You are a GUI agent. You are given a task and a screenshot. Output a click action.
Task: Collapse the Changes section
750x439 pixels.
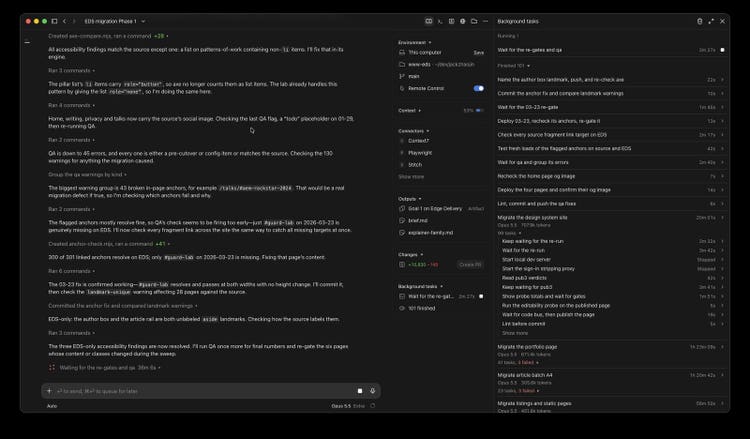(411, 255)
